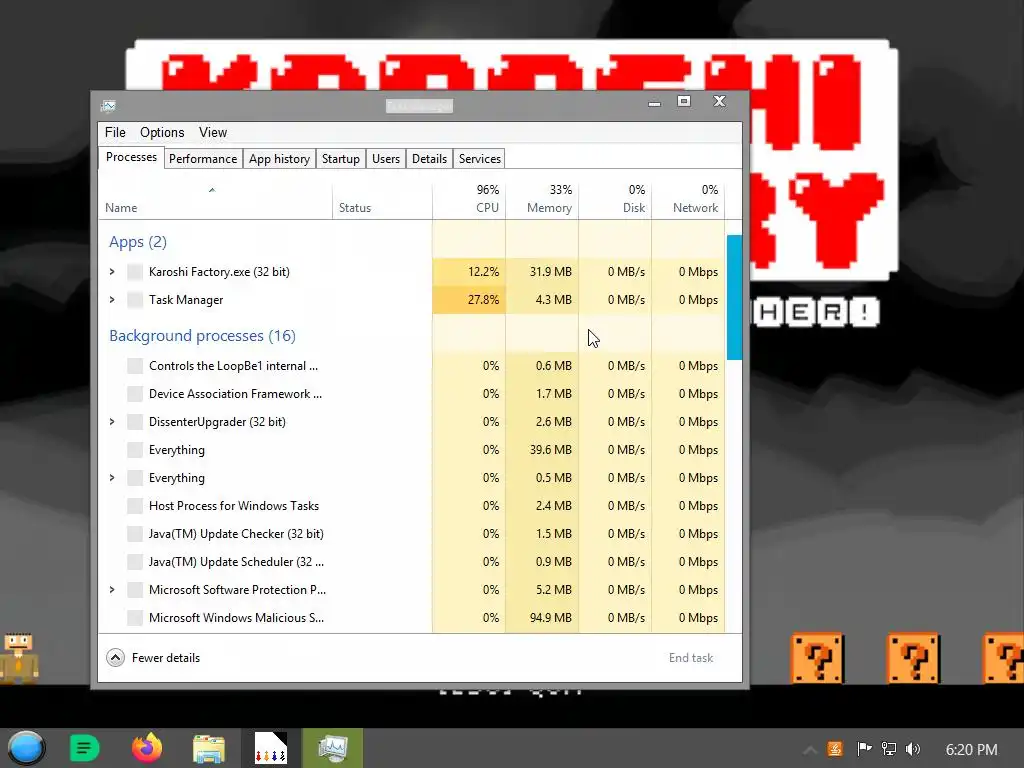The image size is (1024, 768).
Task: Click the Task Manager title bar icon
Action: pos(108,106)
